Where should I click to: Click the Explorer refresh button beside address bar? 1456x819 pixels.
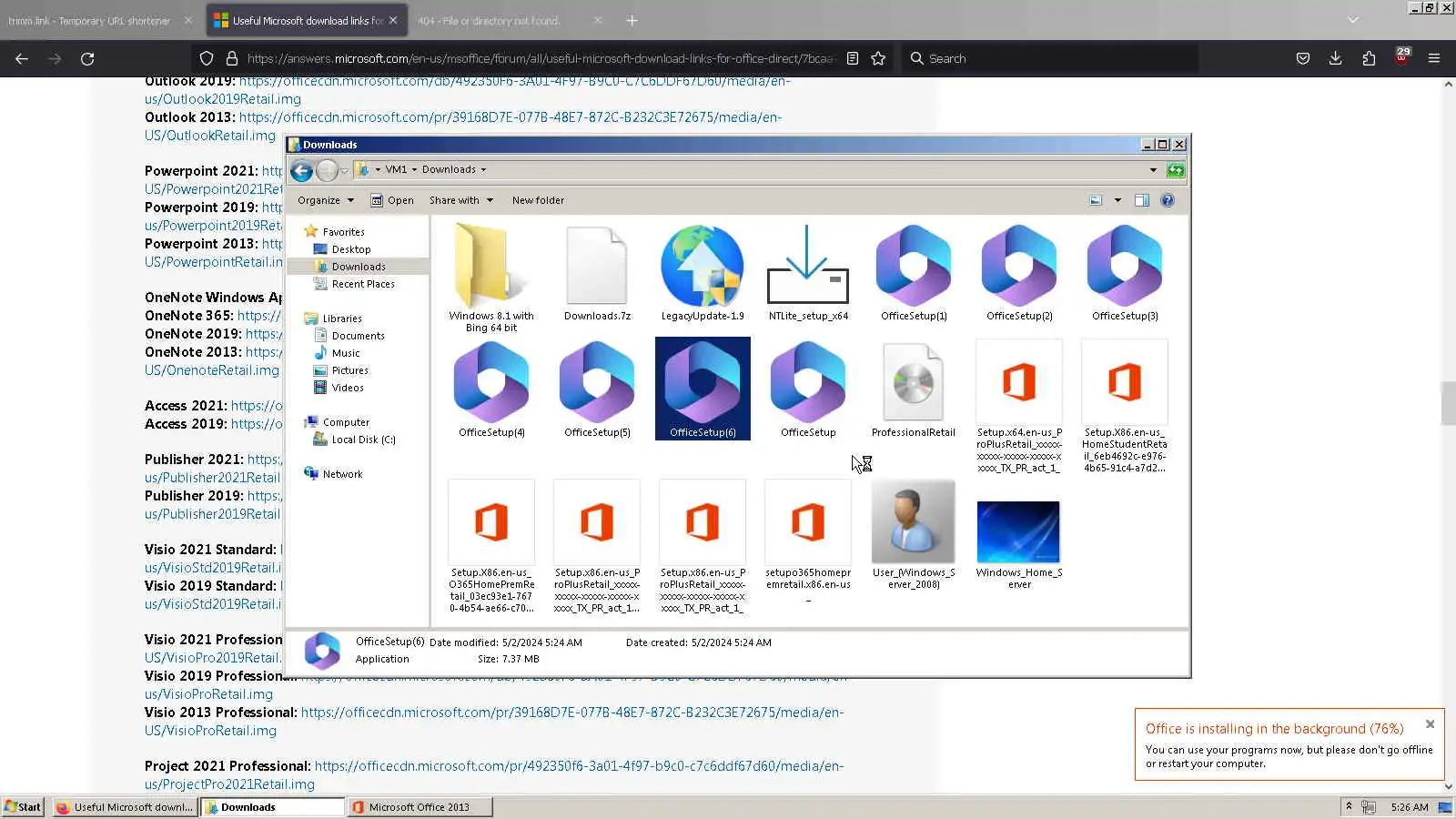1176,170
